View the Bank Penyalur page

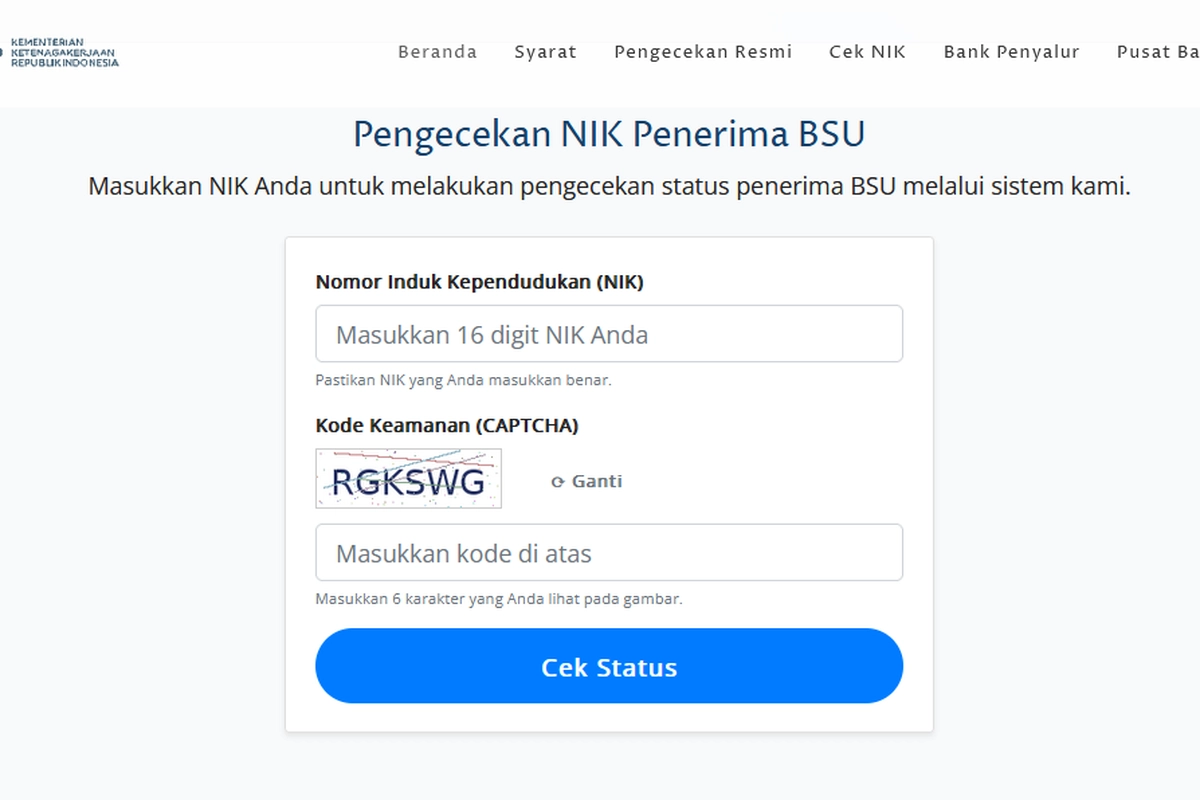click(x=1011, y=51)
